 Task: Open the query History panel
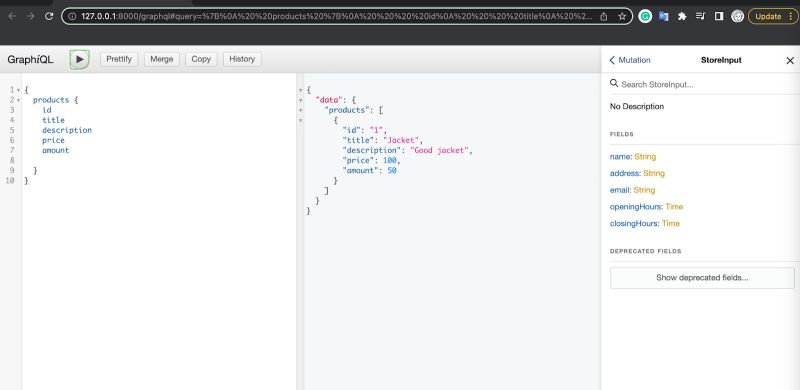point(242,59)
